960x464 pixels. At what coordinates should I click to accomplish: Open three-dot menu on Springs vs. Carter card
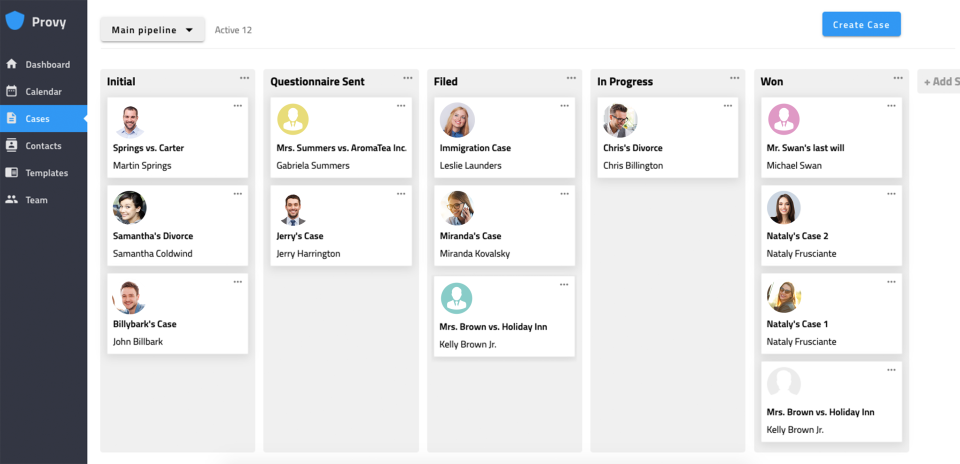pyautogui.click(x=237, y=105)
